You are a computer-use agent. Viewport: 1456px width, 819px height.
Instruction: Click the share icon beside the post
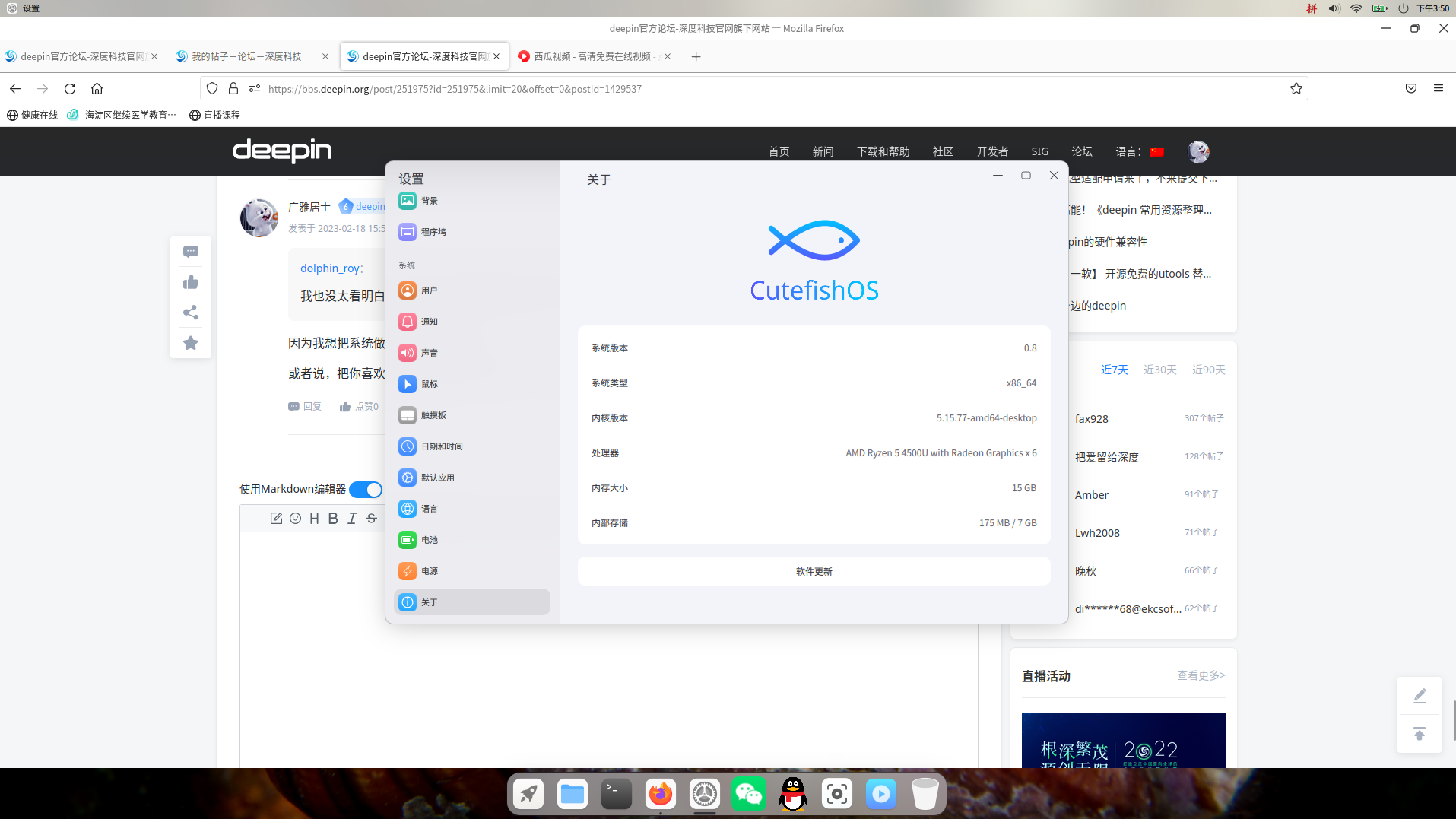pyautogui.click(x=191, y=313)
